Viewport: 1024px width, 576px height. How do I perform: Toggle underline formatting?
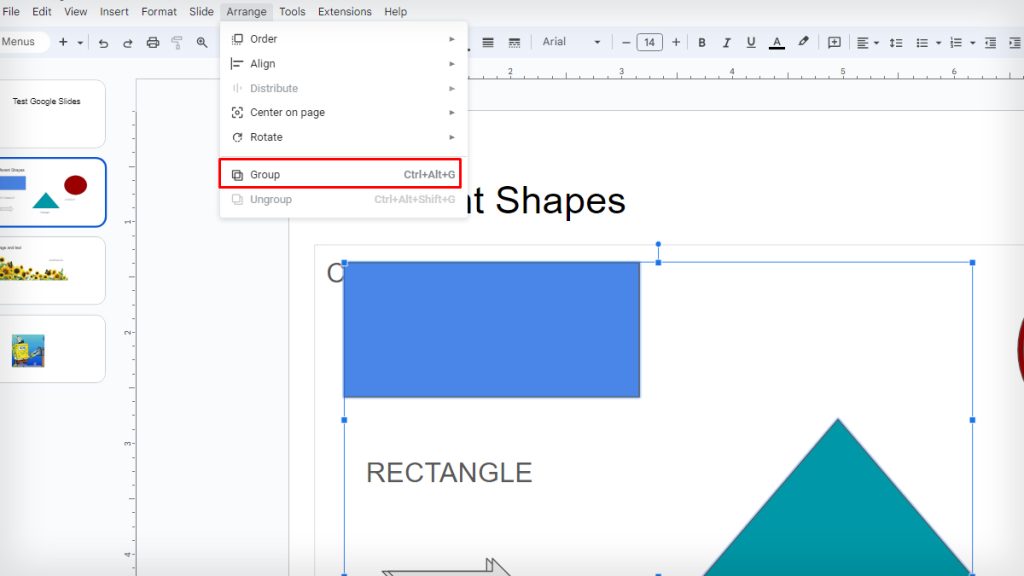pyautogui.click(x=751, y=42)
